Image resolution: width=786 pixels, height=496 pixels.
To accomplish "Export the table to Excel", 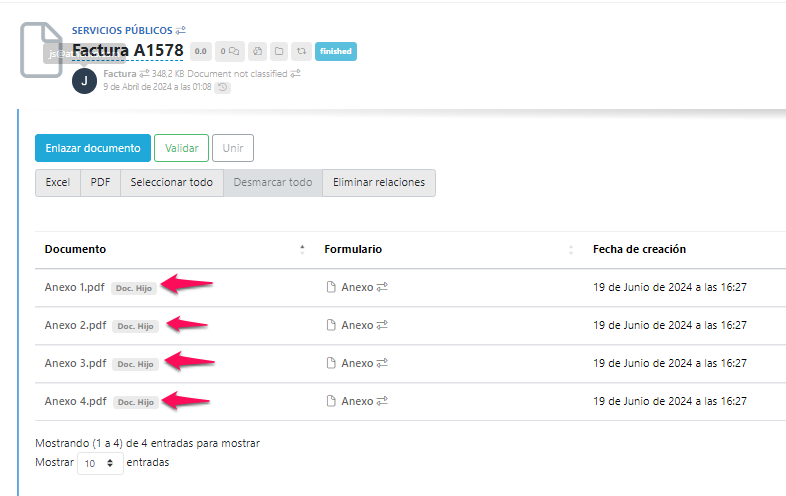I will click(58, 183).
